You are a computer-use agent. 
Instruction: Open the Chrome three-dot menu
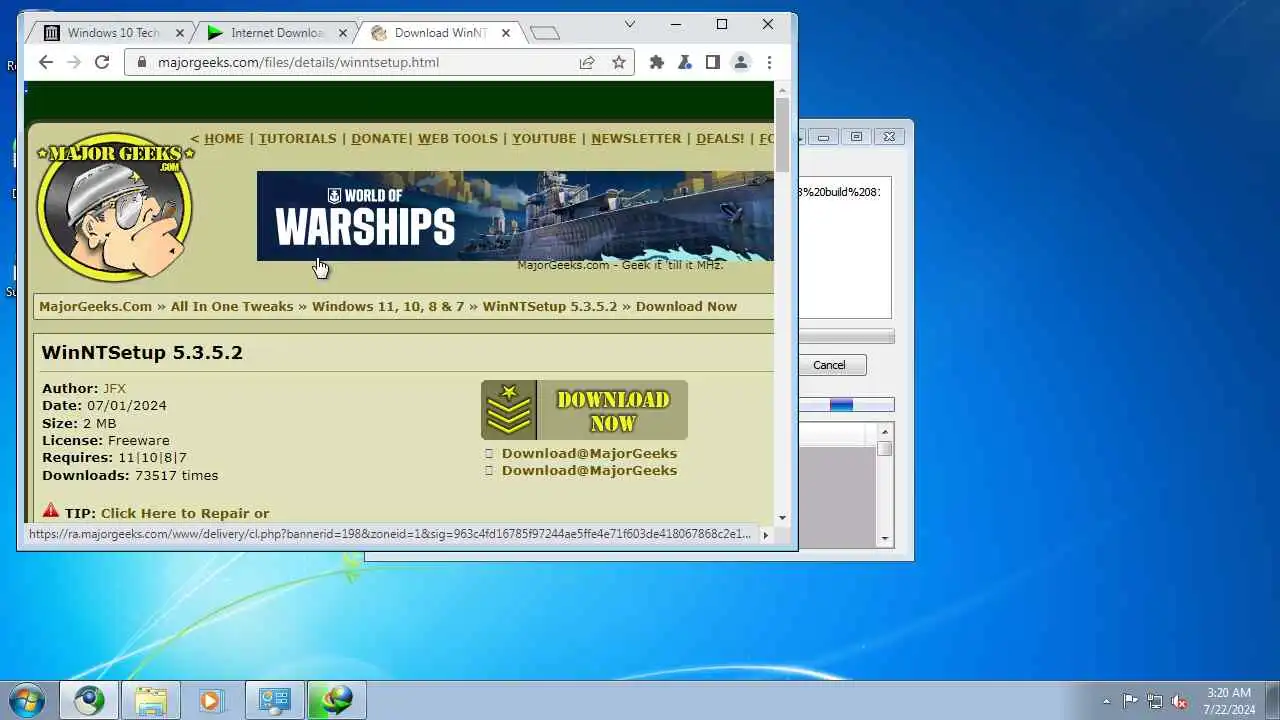click(769, 62)
